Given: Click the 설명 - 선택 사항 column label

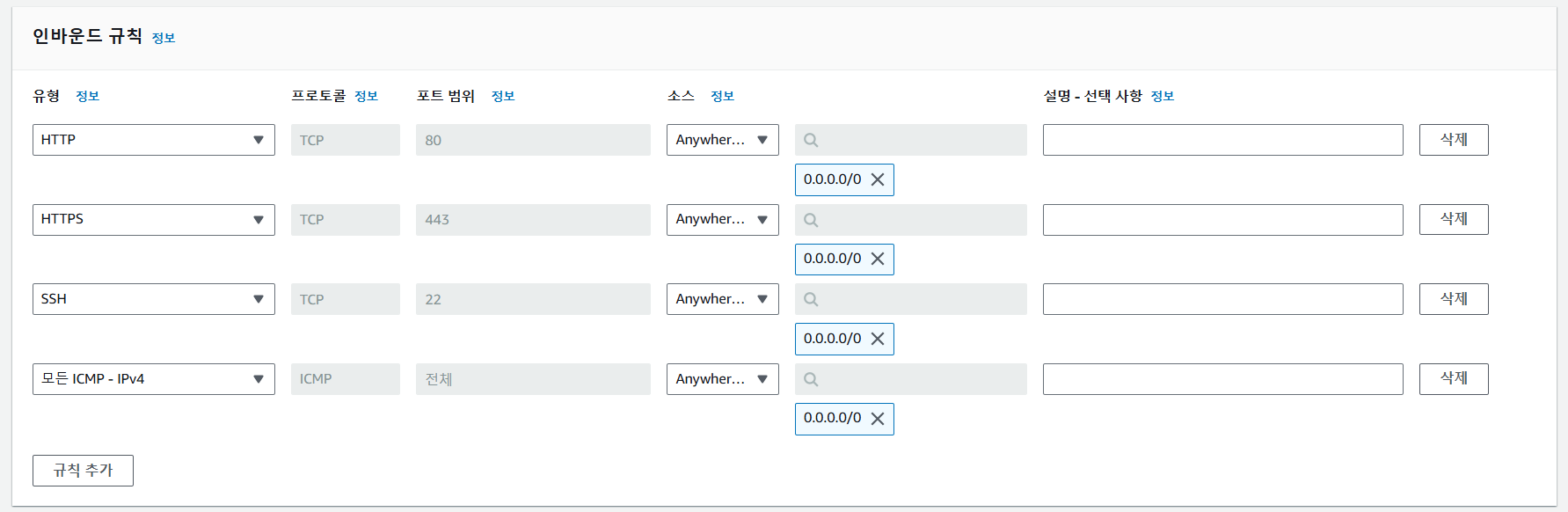Looking at the screenshot, I should coord(1092,96).
